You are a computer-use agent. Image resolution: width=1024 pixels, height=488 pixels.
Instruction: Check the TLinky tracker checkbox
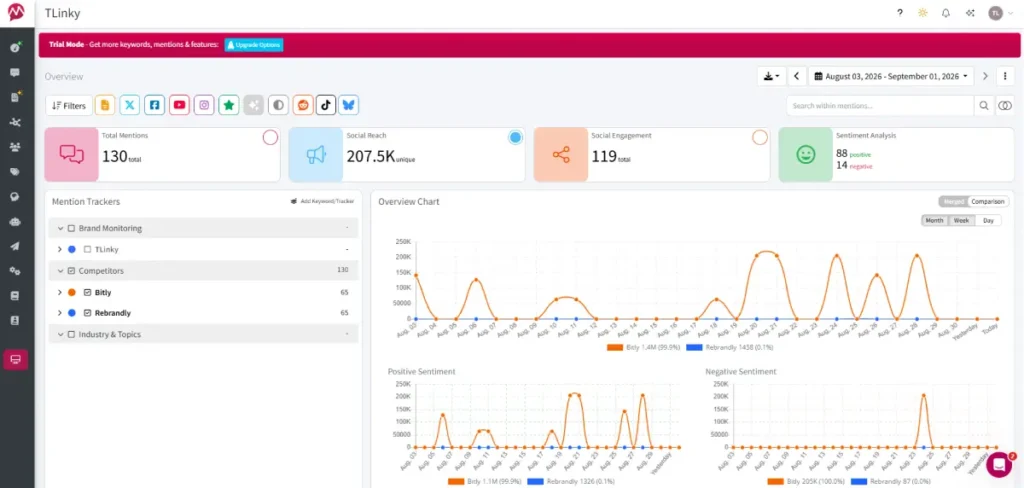88,250
